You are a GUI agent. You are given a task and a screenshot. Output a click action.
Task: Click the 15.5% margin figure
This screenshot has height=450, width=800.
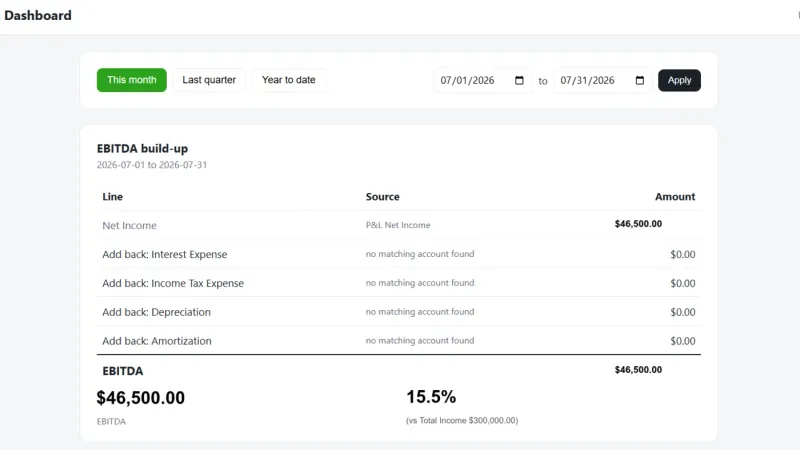pyautogui.click(x=431, y=397)
